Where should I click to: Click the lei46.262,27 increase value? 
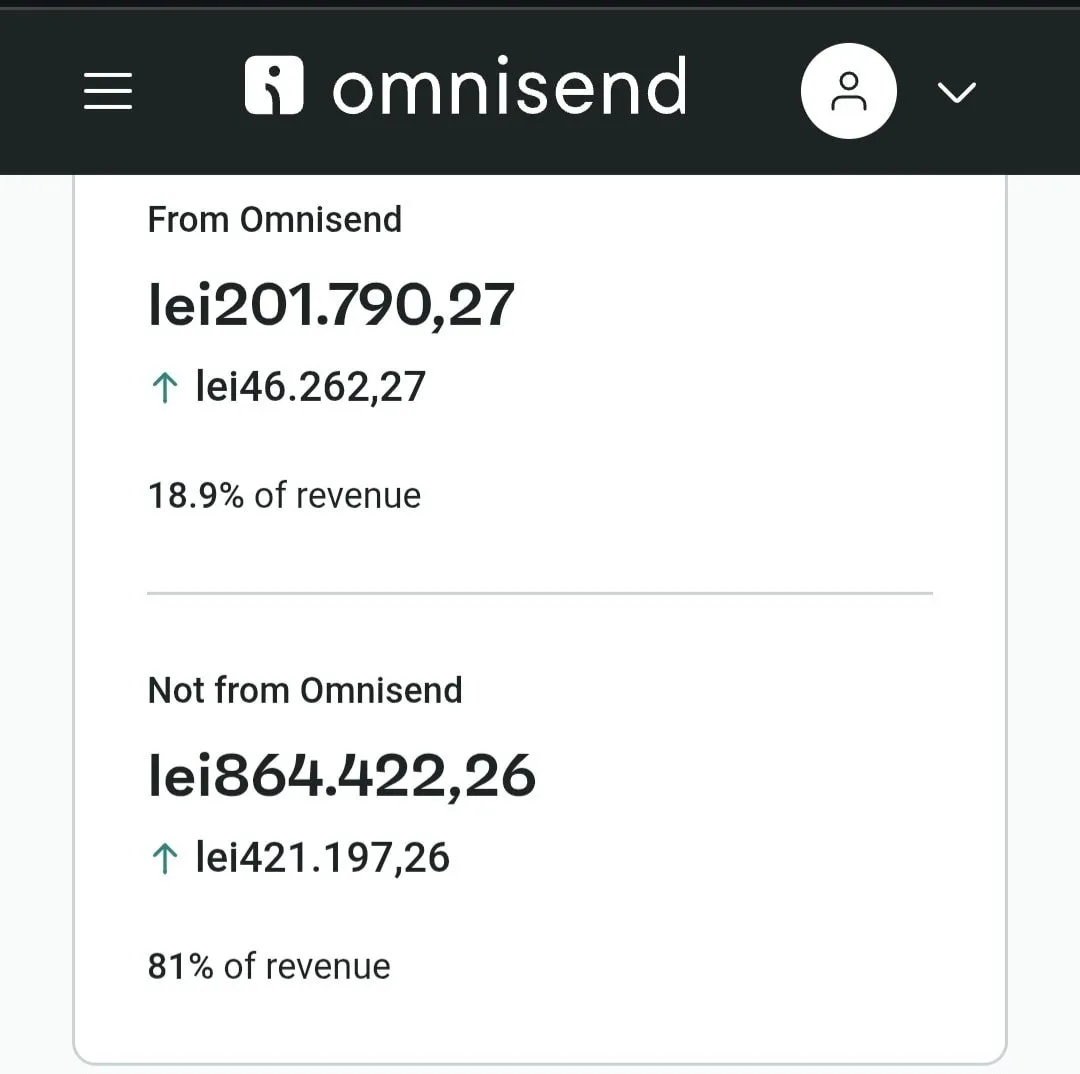(311, 387)
